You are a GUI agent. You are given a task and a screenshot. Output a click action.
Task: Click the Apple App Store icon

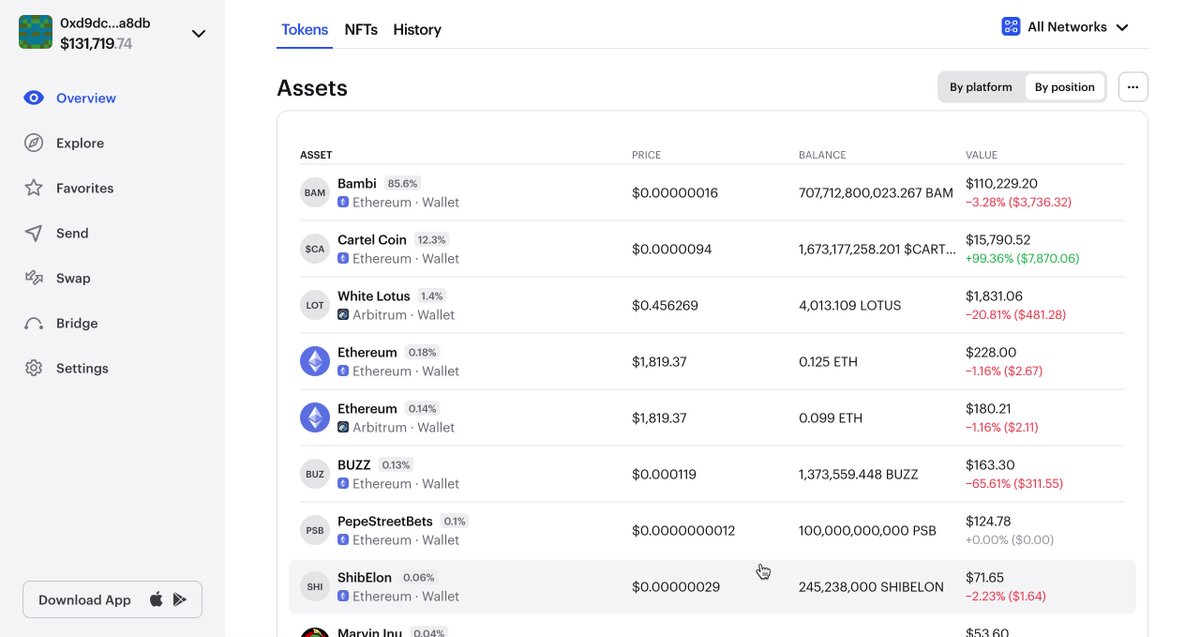pos(156,600)
